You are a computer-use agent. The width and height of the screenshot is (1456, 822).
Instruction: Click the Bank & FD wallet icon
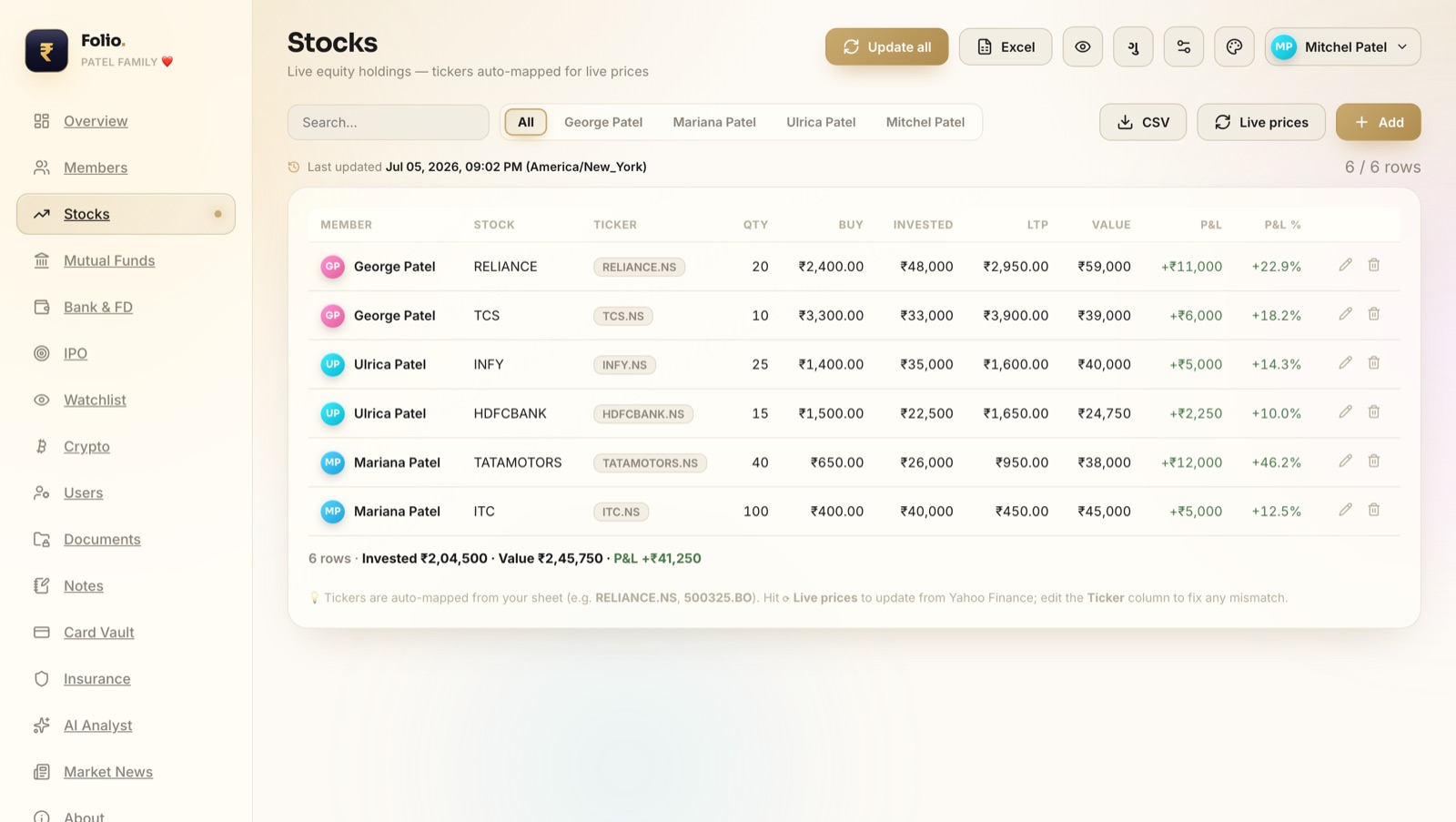[42, 307]
